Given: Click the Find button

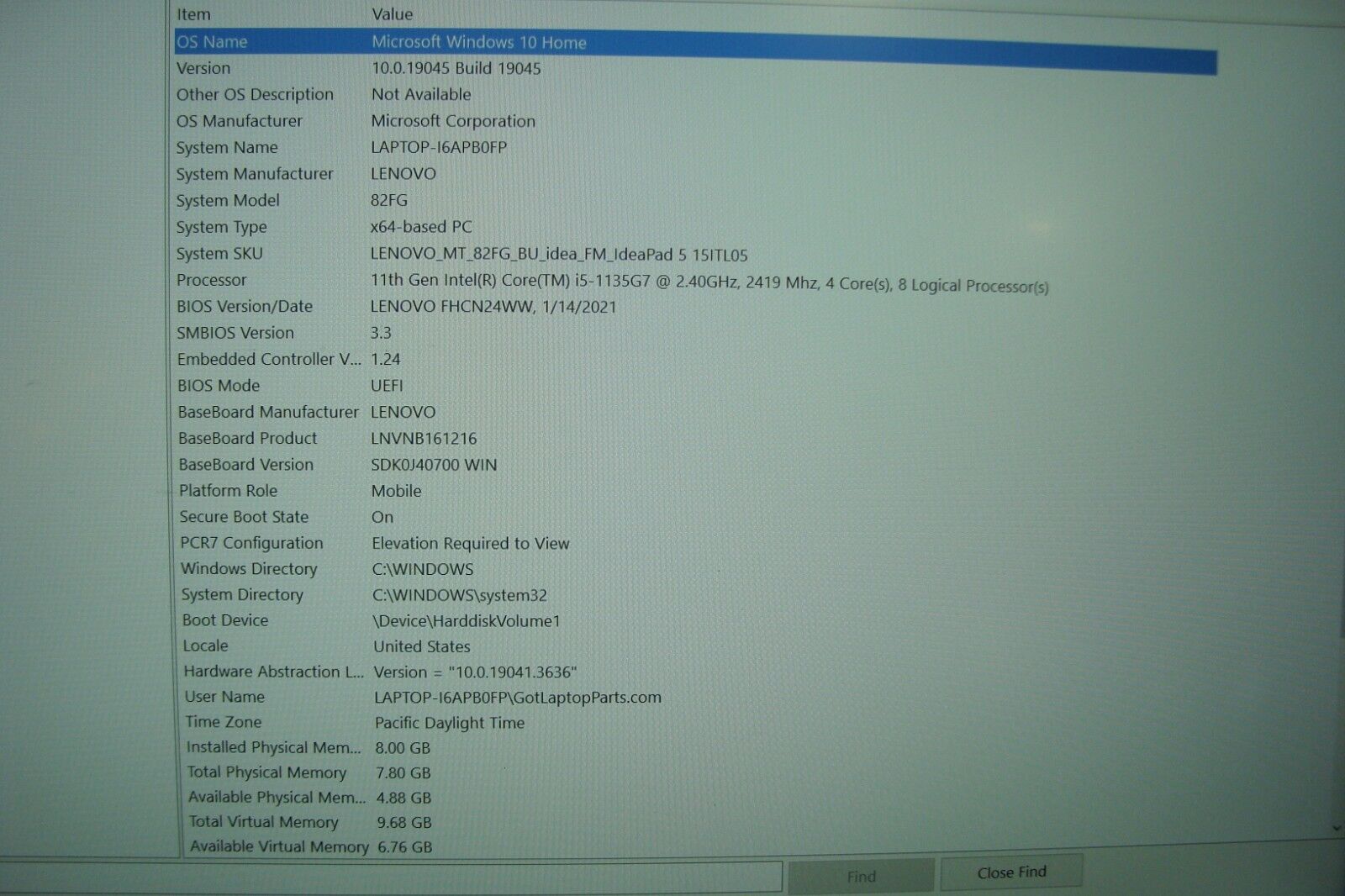Looking at the screenshot, I should click(x=861, y=876).
